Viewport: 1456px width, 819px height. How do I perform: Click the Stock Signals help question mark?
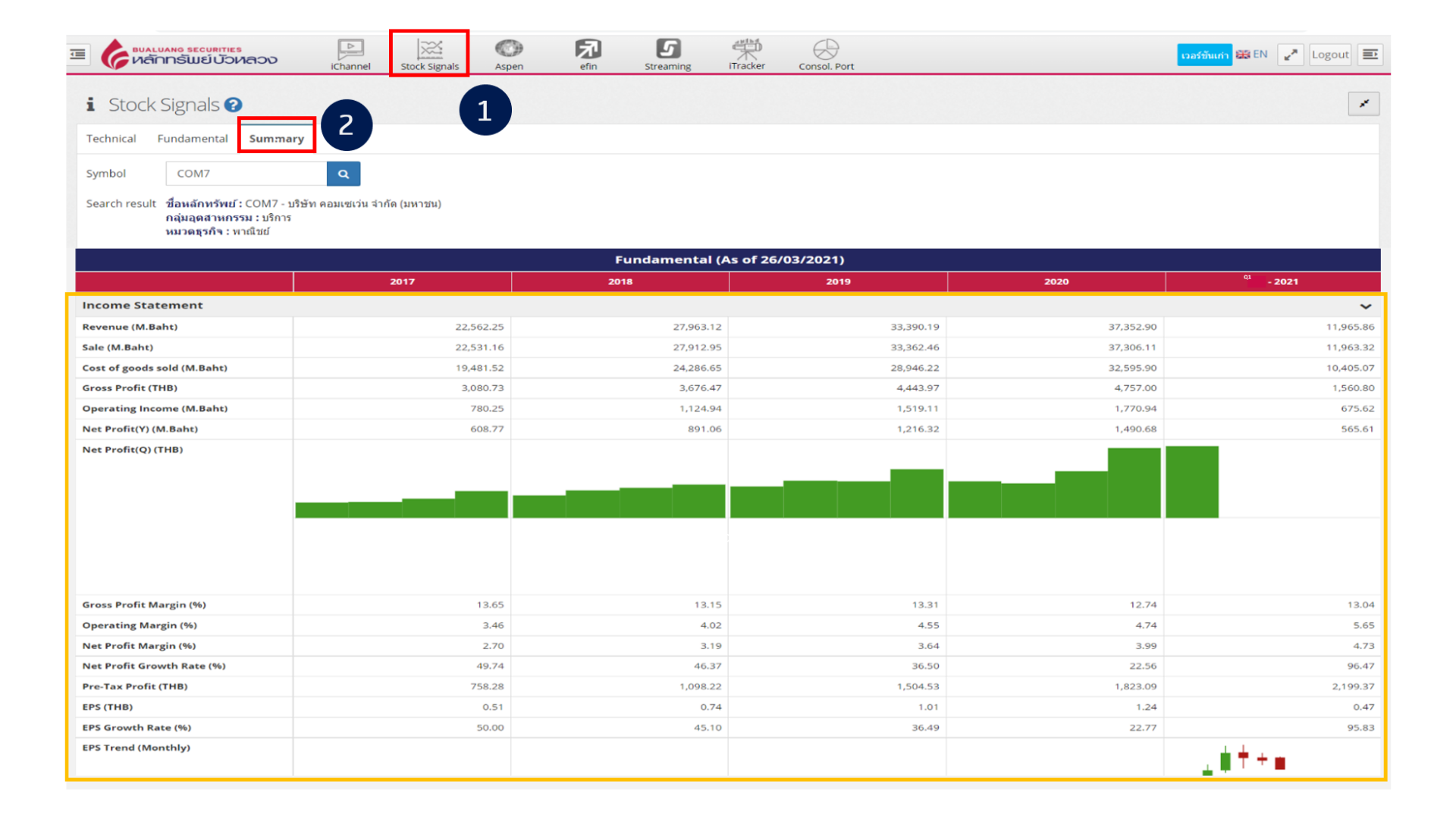click(x=234, y=105)
